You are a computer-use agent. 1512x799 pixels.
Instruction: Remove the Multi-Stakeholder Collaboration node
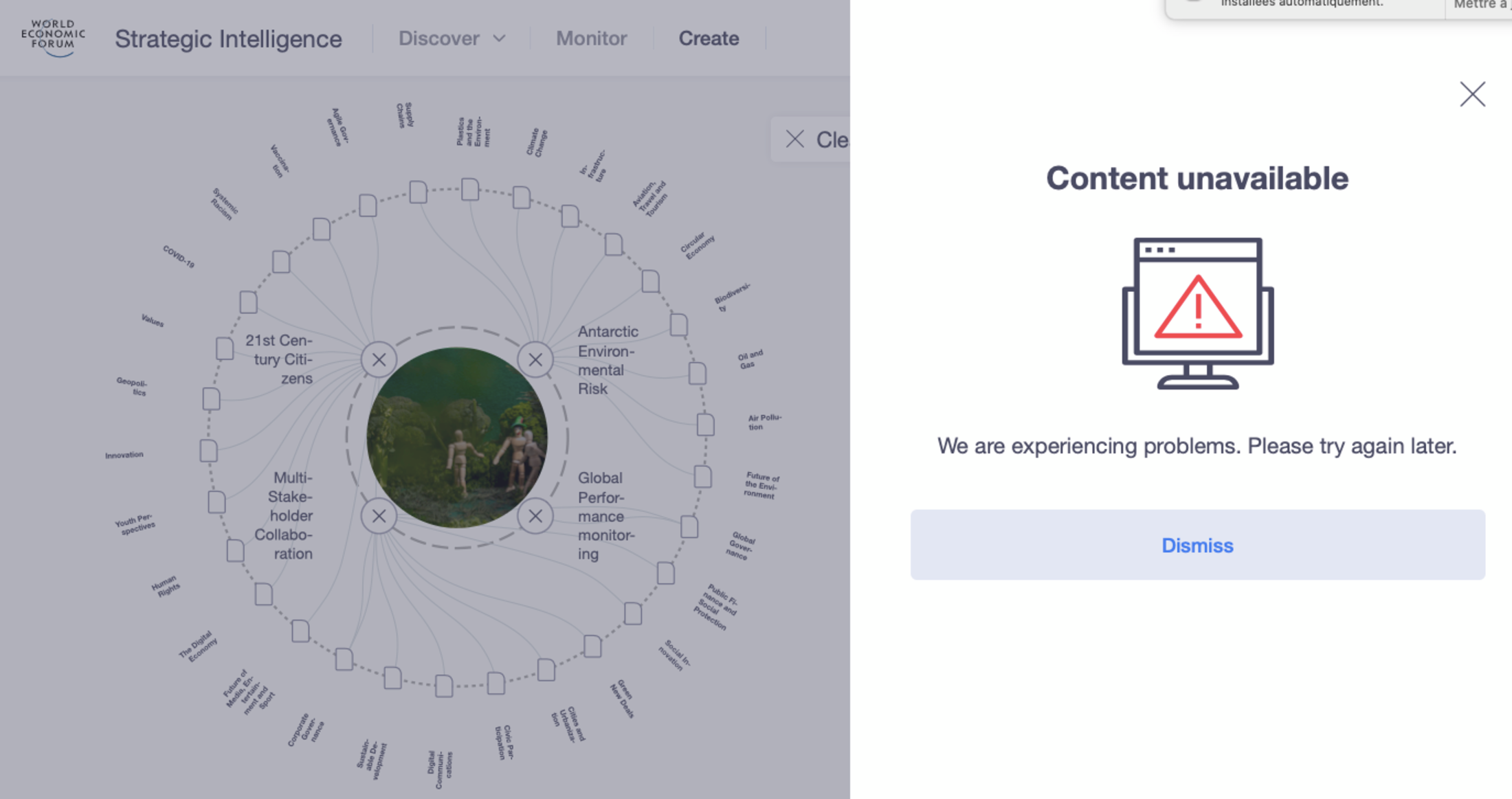tap(379, 516)
